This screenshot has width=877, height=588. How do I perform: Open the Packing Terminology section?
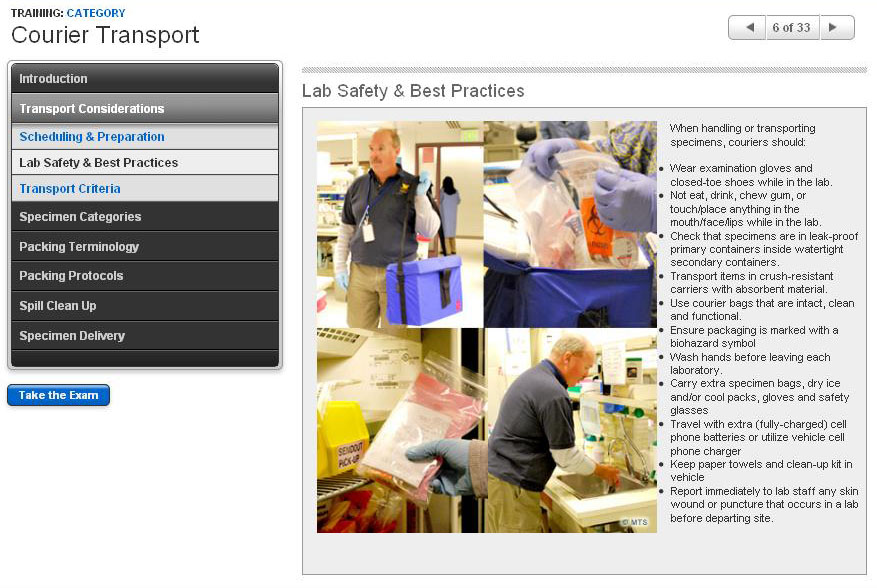(x=144, y=247)
